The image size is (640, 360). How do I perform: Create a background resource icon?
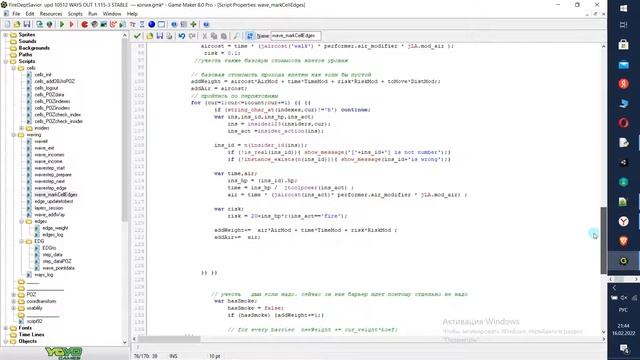(x=104, y=24)
